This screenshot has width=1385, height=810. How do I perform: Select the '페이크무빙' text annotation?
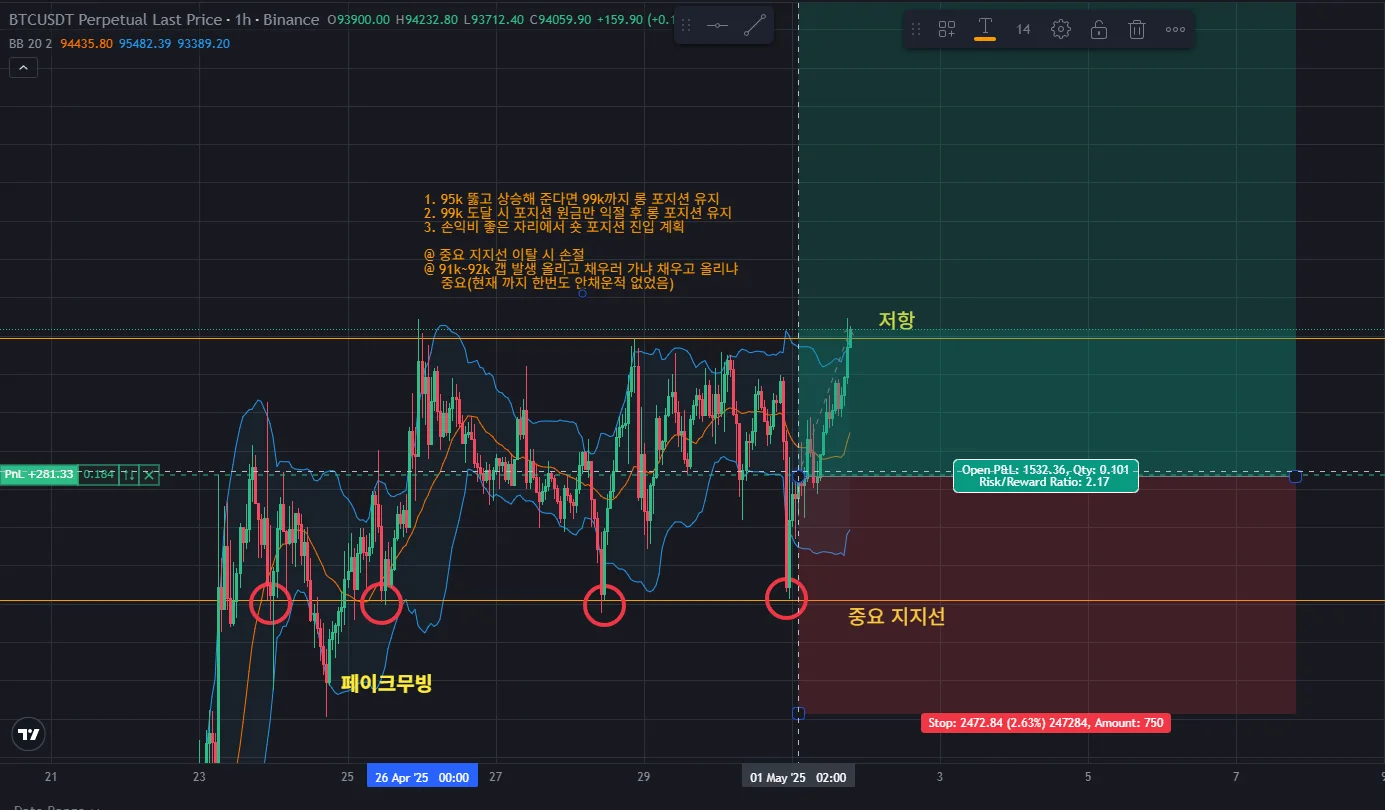[x=386, y=684]
